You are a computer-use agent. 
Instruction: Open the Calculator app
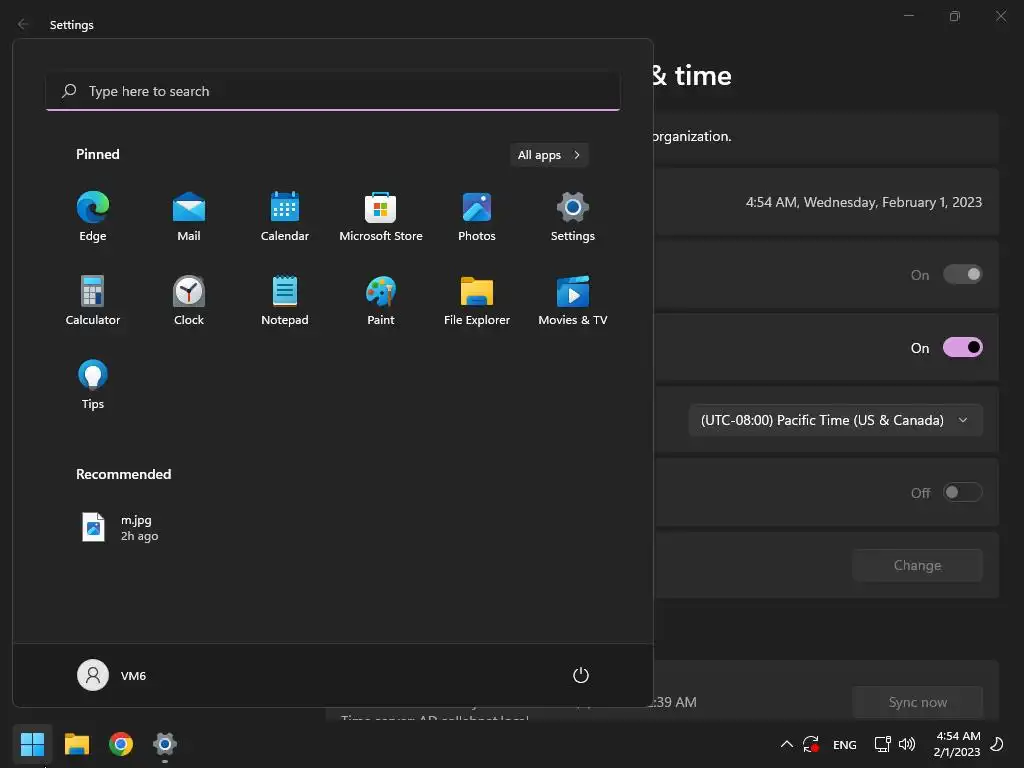coord(93,300)
